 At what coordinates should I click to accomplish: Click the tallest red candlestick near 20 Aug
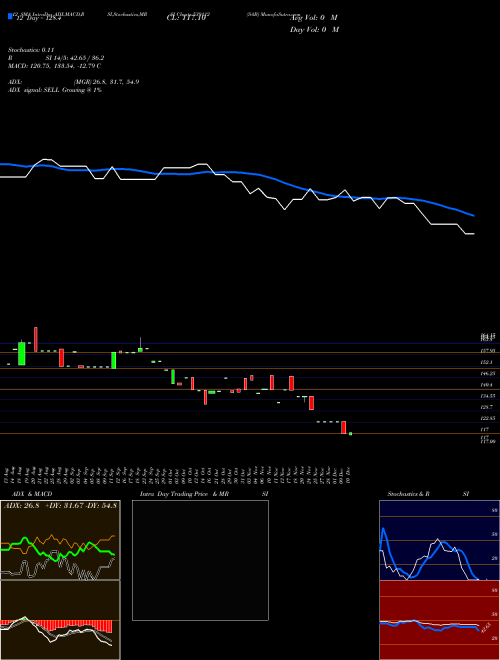point(36,339)
